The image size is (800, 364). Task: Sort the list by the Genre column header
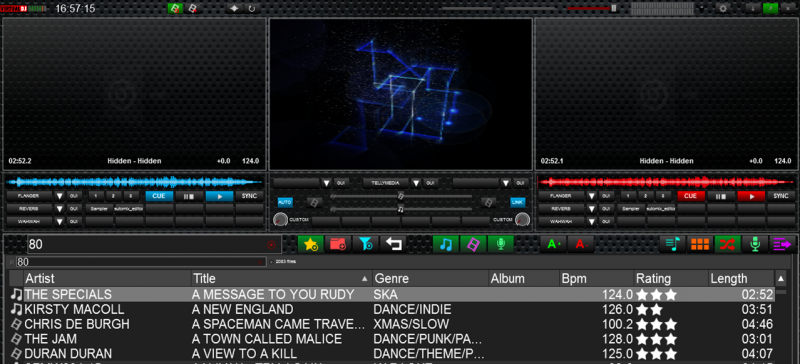[430, 279]
